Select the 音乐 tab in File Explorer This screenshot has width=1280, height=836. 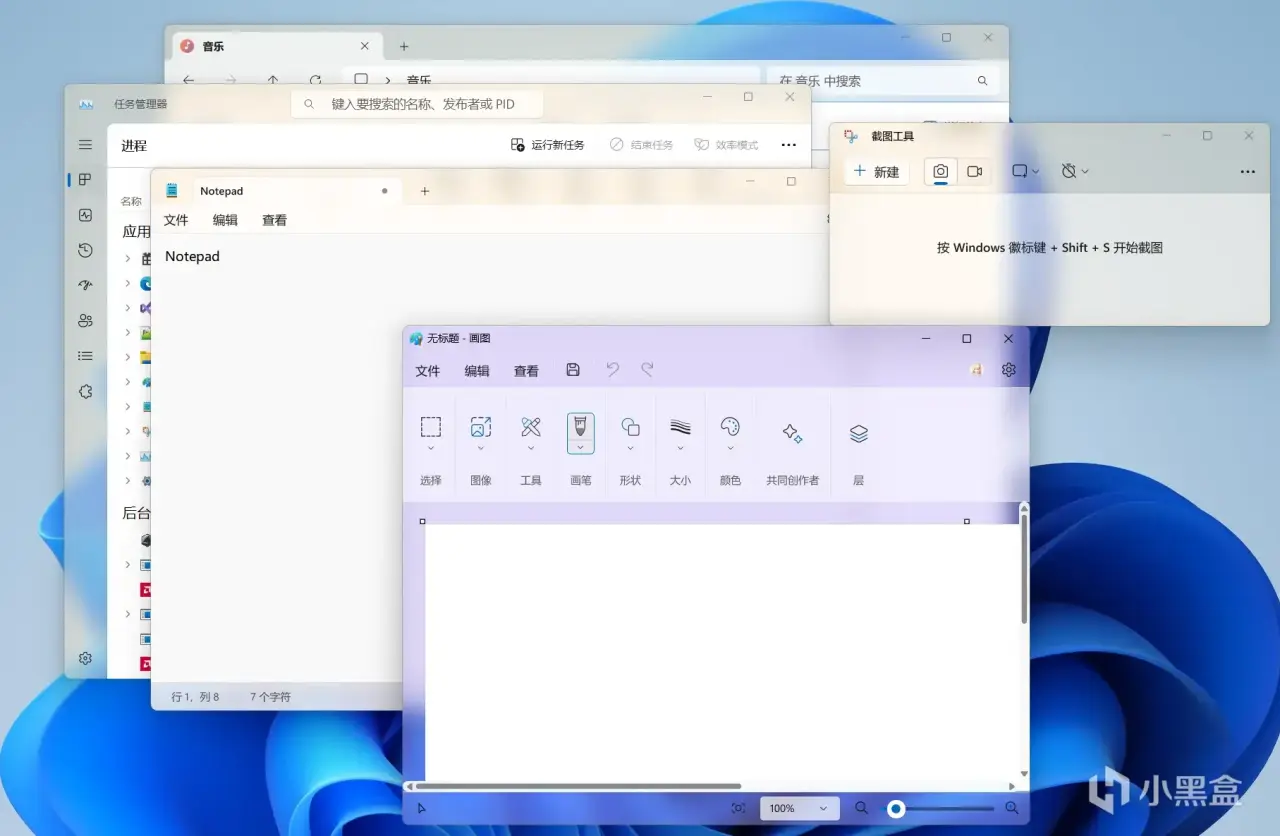[x=276, y=46]
